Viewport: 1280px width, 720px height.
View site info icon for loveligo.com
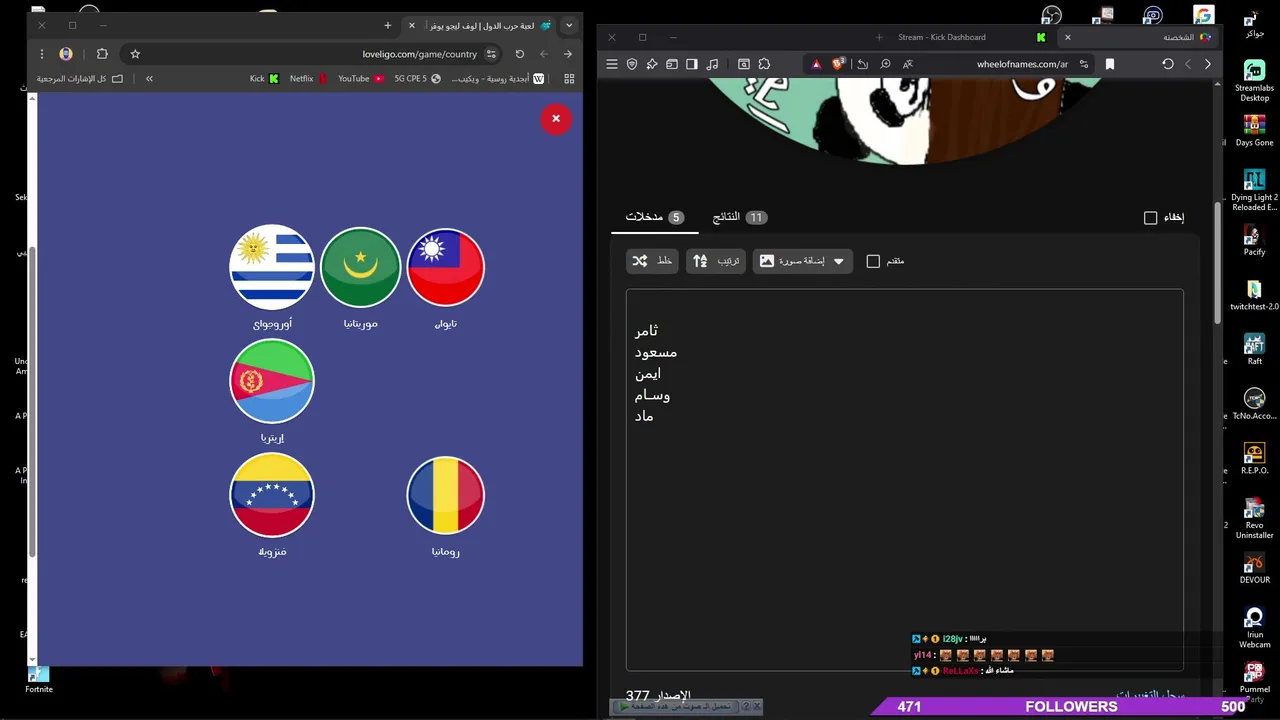click(x=491, y=54)
